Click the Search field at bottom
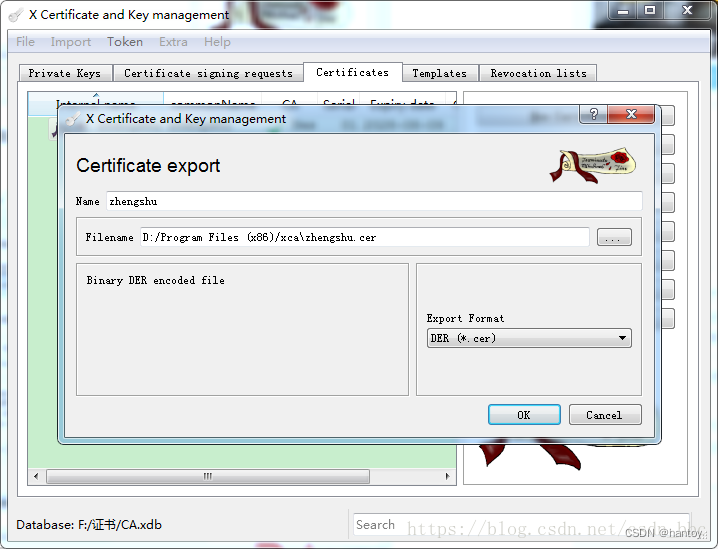The height and width of the screenshot is (549, 718). click(x=521, y=525)
